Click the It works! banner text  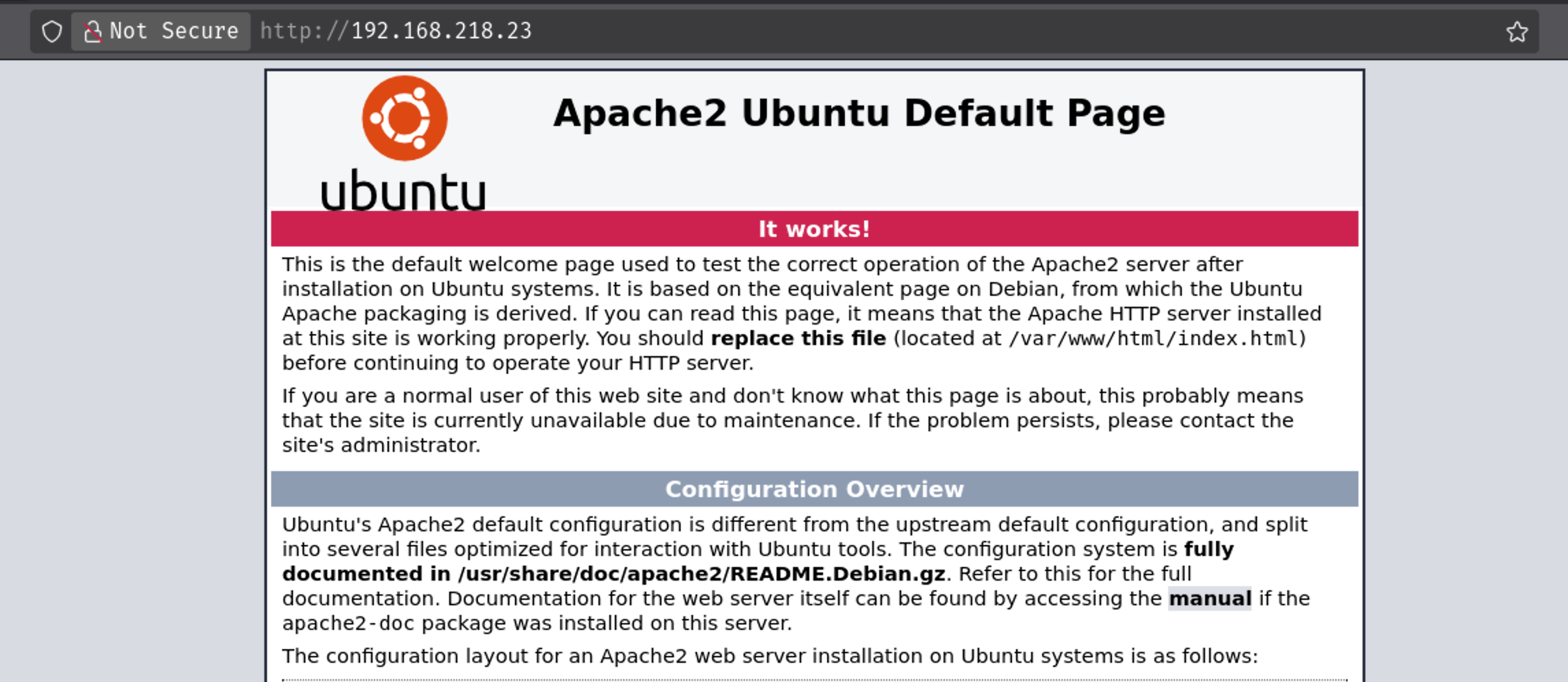click(x=814, y=229)
